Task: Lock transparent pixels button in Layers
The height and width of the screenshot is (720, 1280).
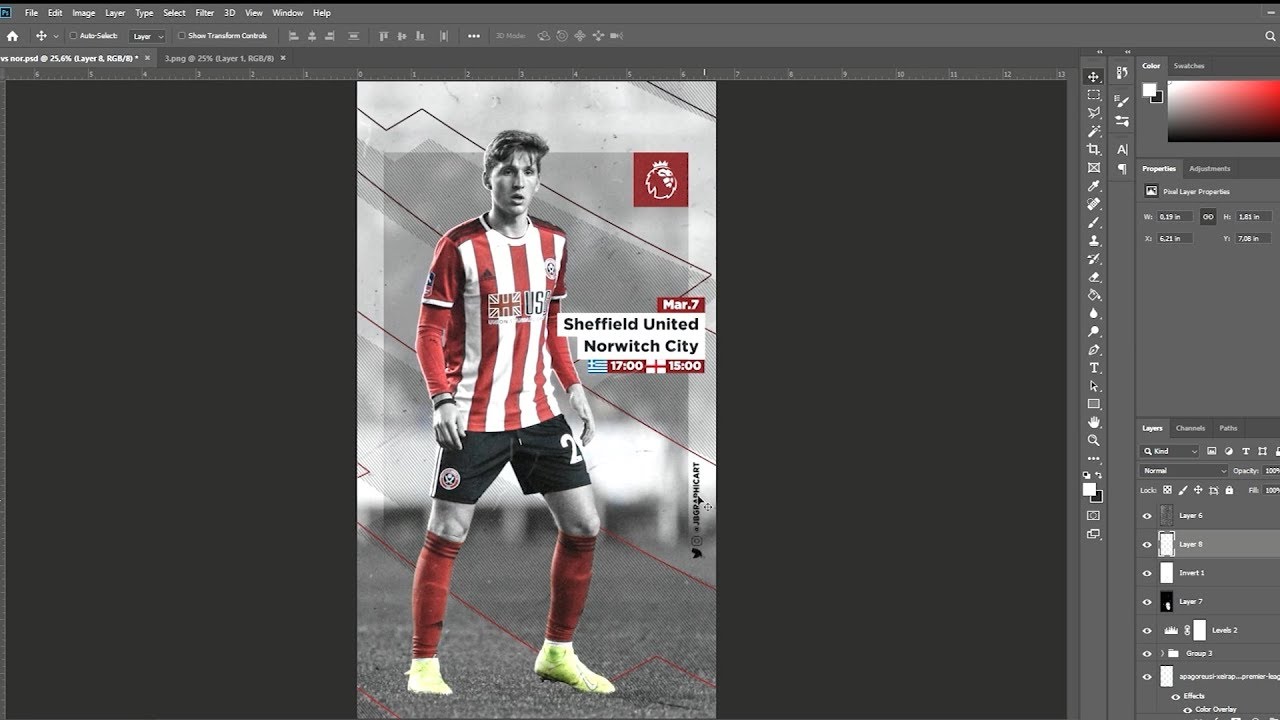Action: tap(1167, 490)
